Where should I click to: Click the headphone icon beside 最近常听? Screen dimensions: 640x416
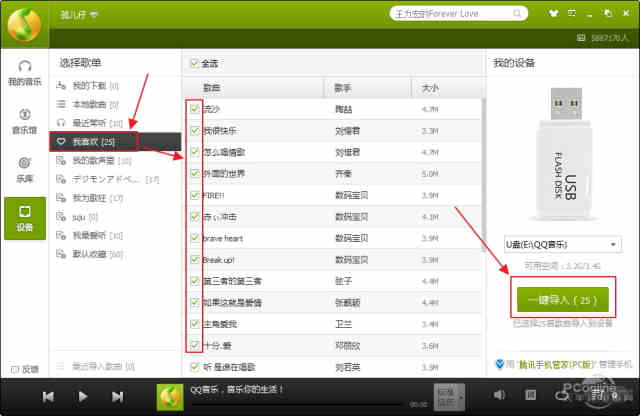point(61,122)
